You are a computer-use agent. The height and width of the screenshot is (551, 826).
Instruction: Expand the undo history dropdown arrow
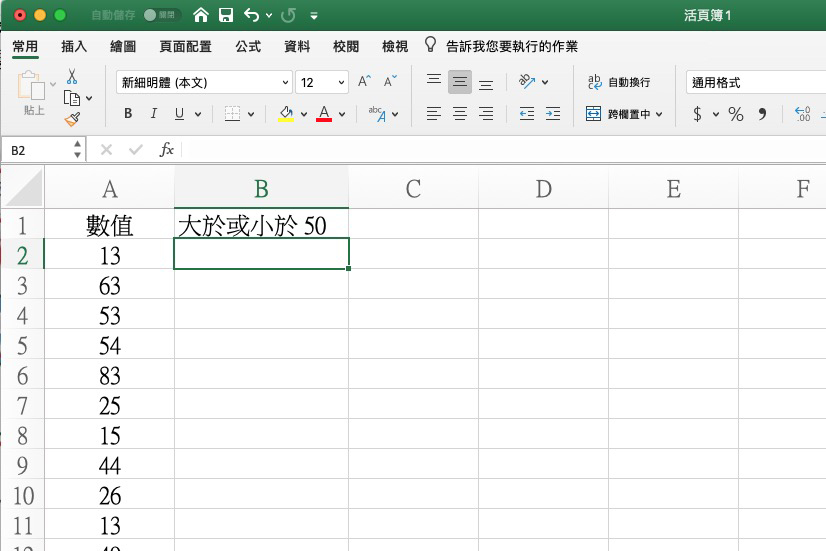click(269, 16)
